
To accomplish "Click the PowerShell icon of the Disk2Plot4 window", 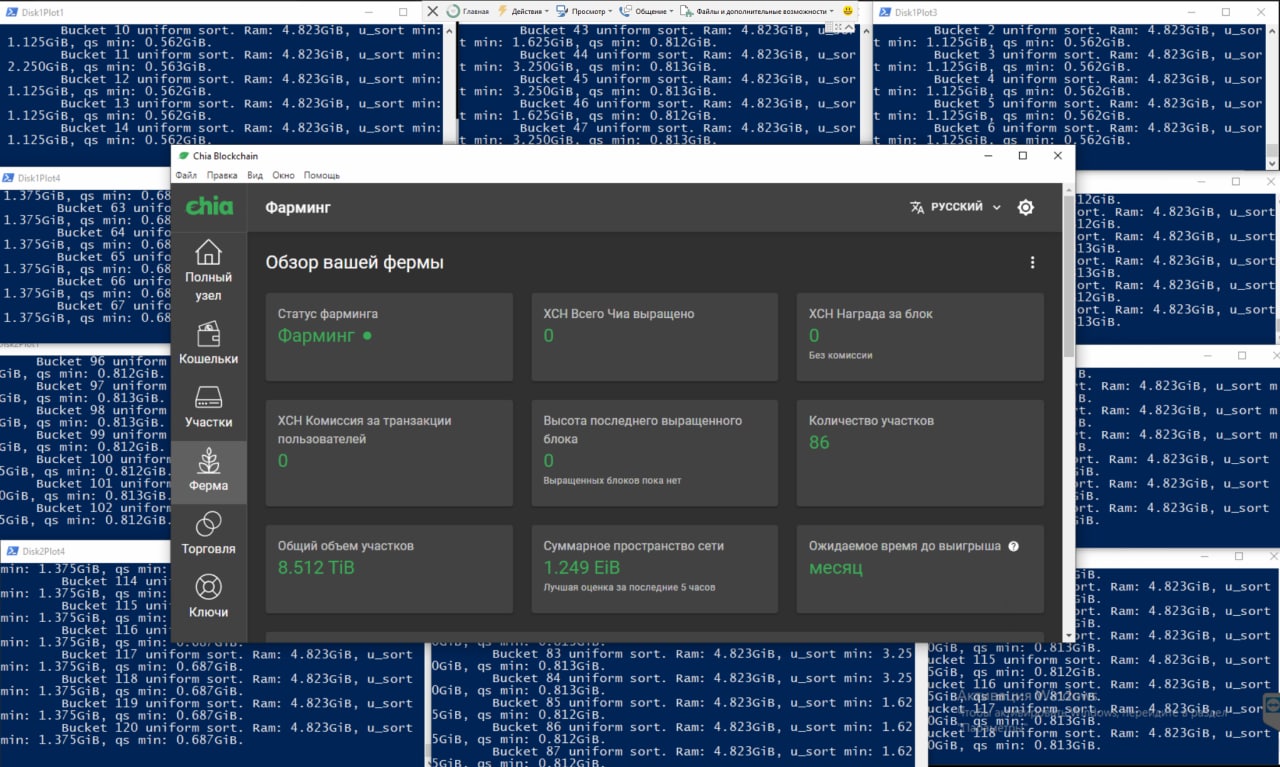I will 11,551.
